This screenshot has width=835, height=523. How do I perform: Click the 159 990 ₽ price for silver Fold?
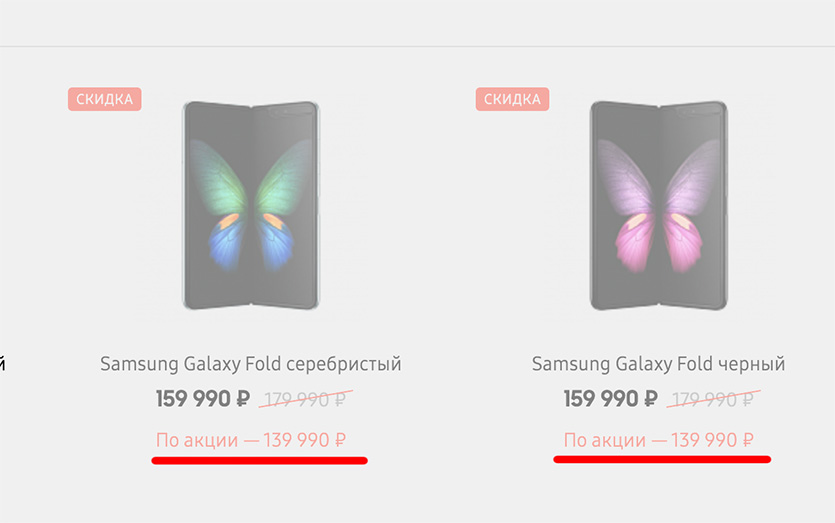click(x=203, y=399)
